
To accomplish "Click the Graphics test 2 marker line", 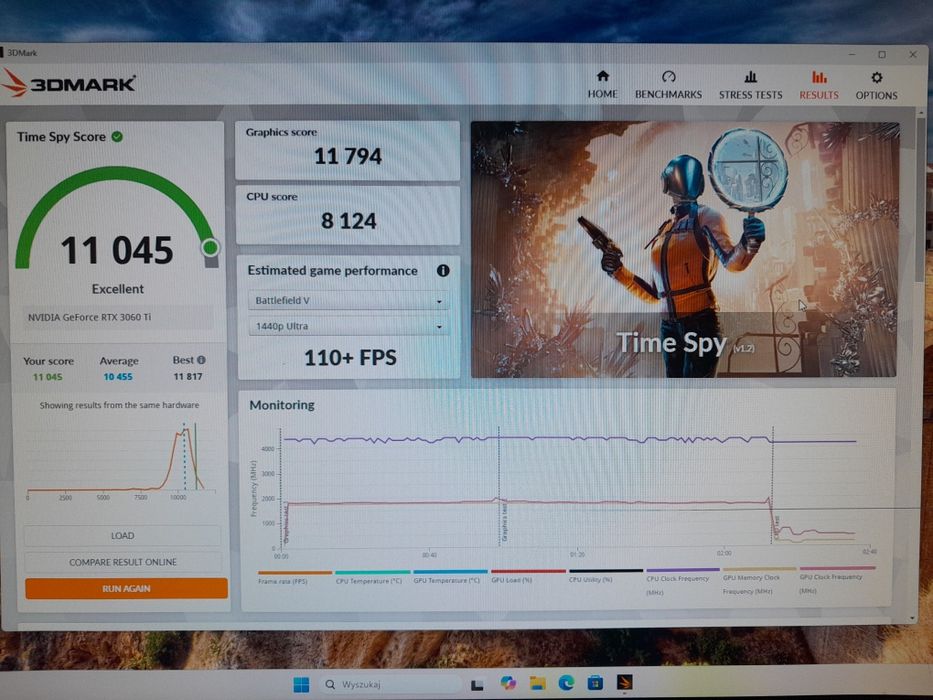I will [499, 486].
